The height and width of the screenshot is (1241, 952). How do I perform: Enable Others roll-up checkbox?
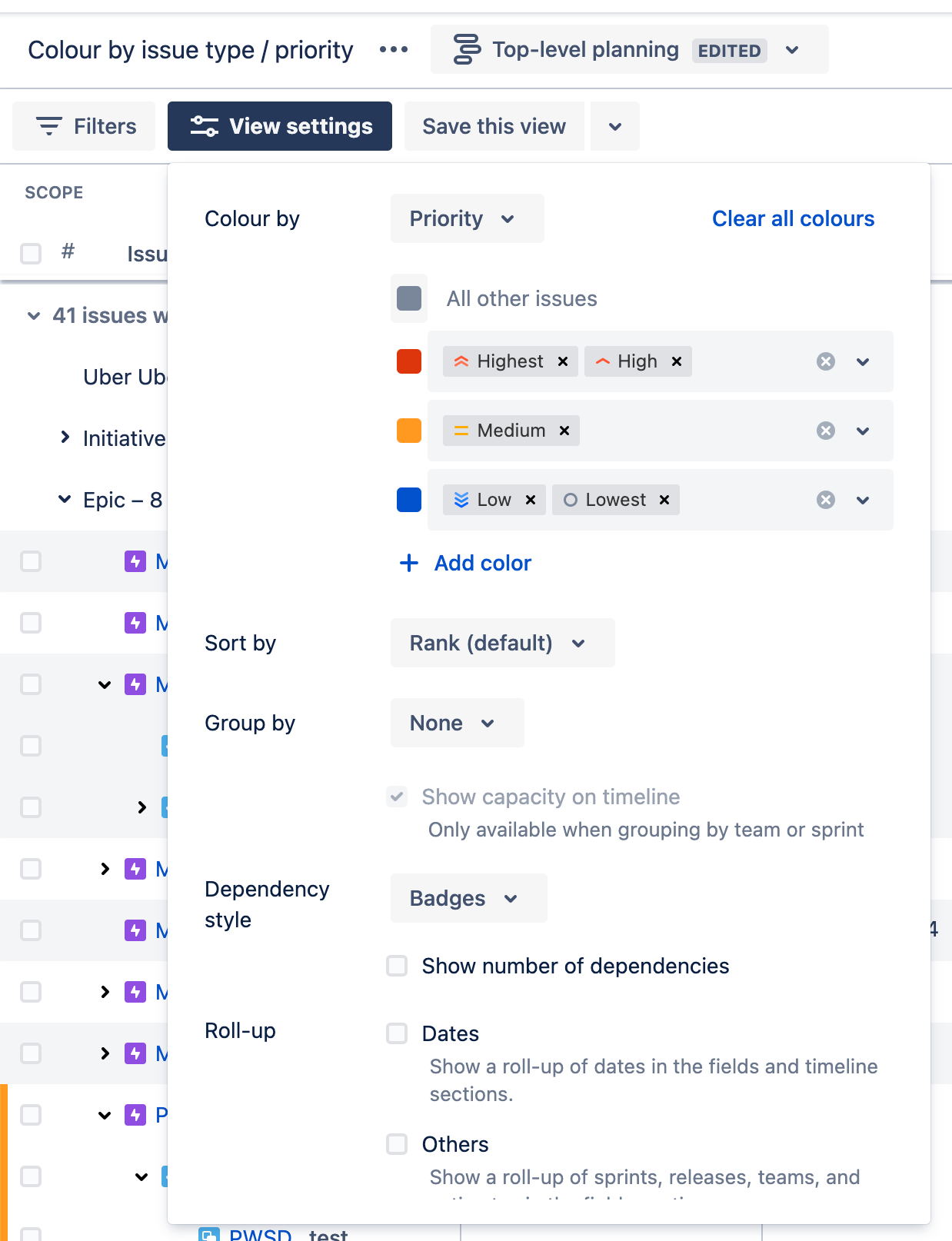pos(397,1144)
